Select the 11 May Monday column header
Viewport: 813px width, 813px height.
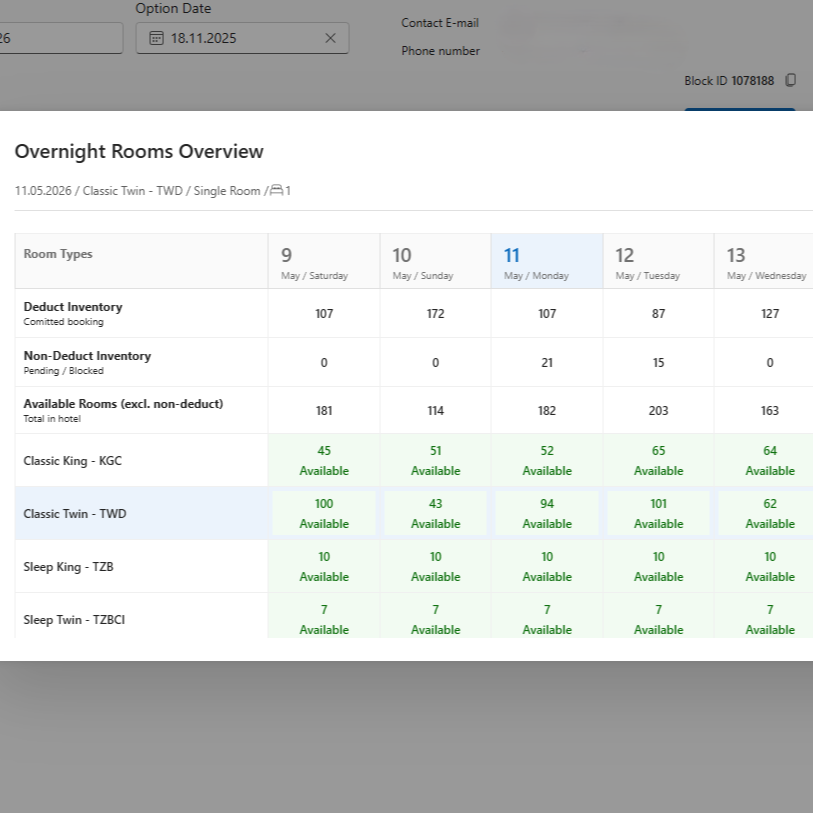tap(547, 261)
